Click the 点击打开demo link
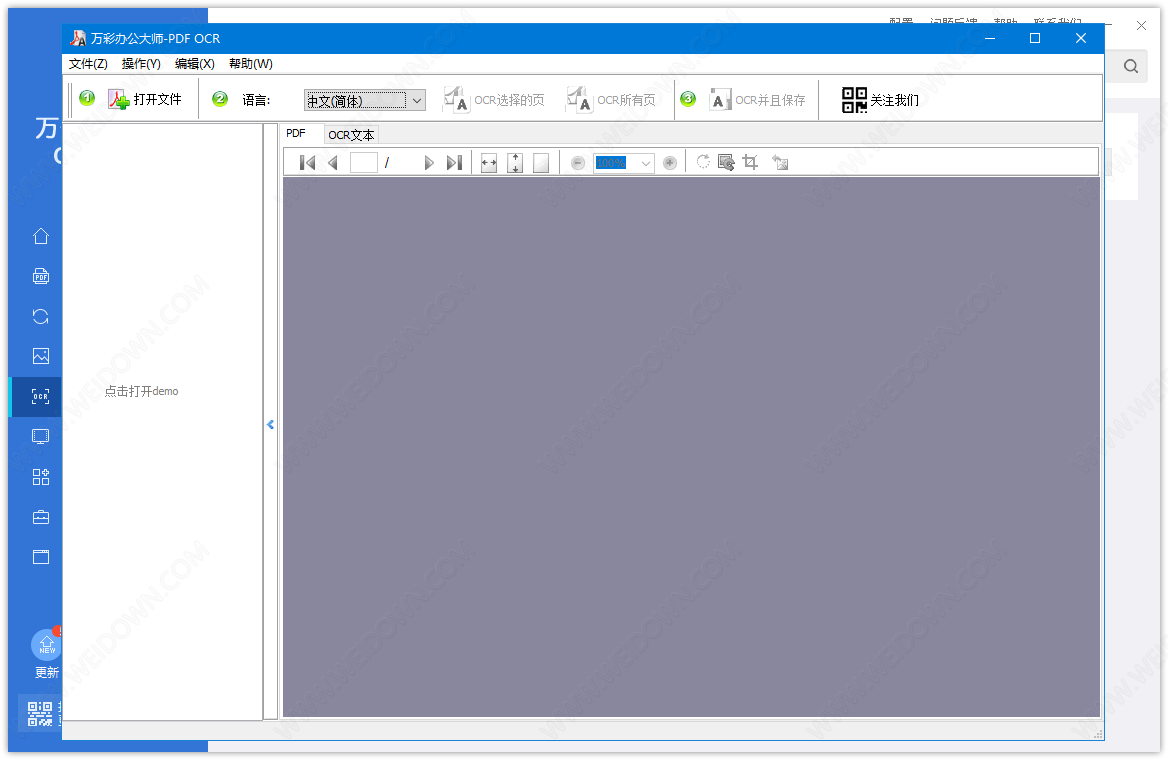This screenshot has width=1168, height=760. (141, 391)
